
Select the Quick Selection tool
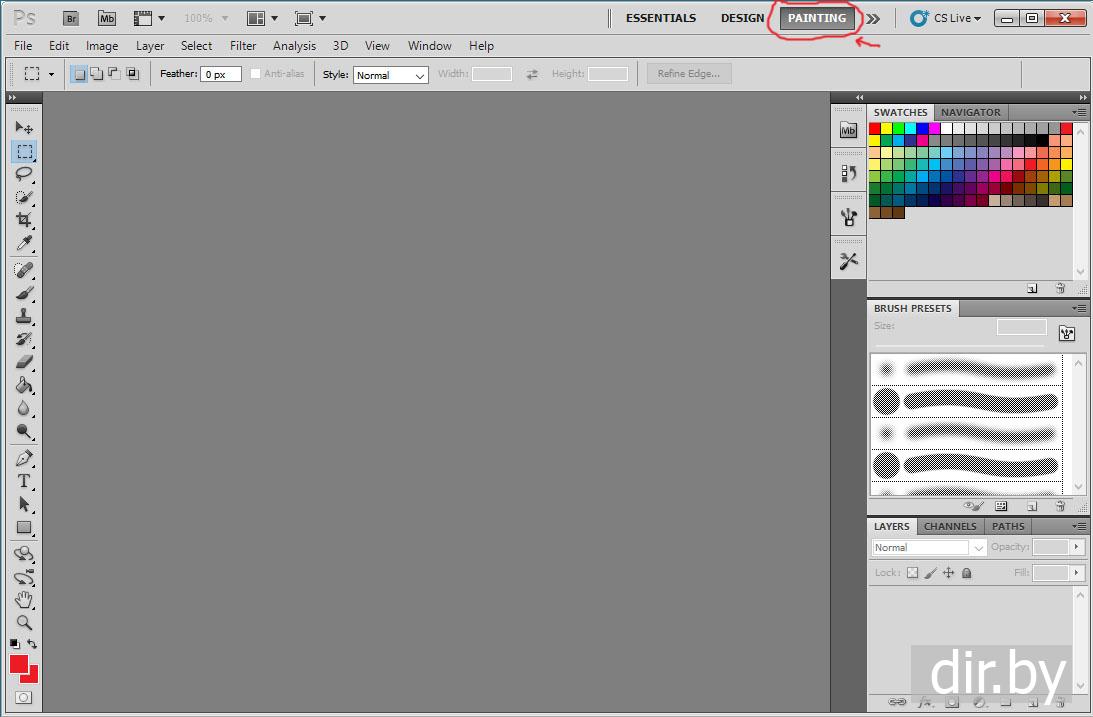[24, 197]
